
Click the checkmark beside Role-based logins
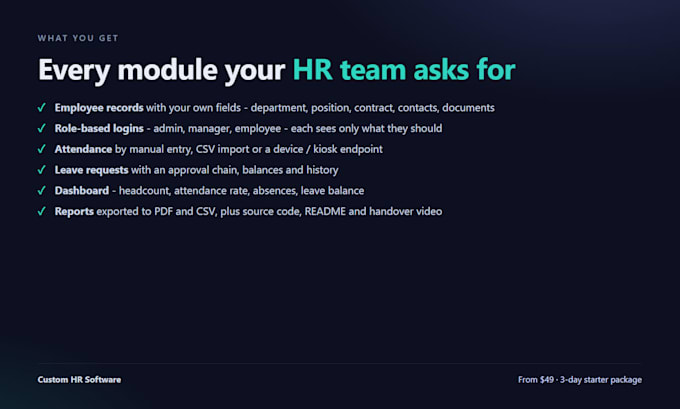tap(42, 128)
